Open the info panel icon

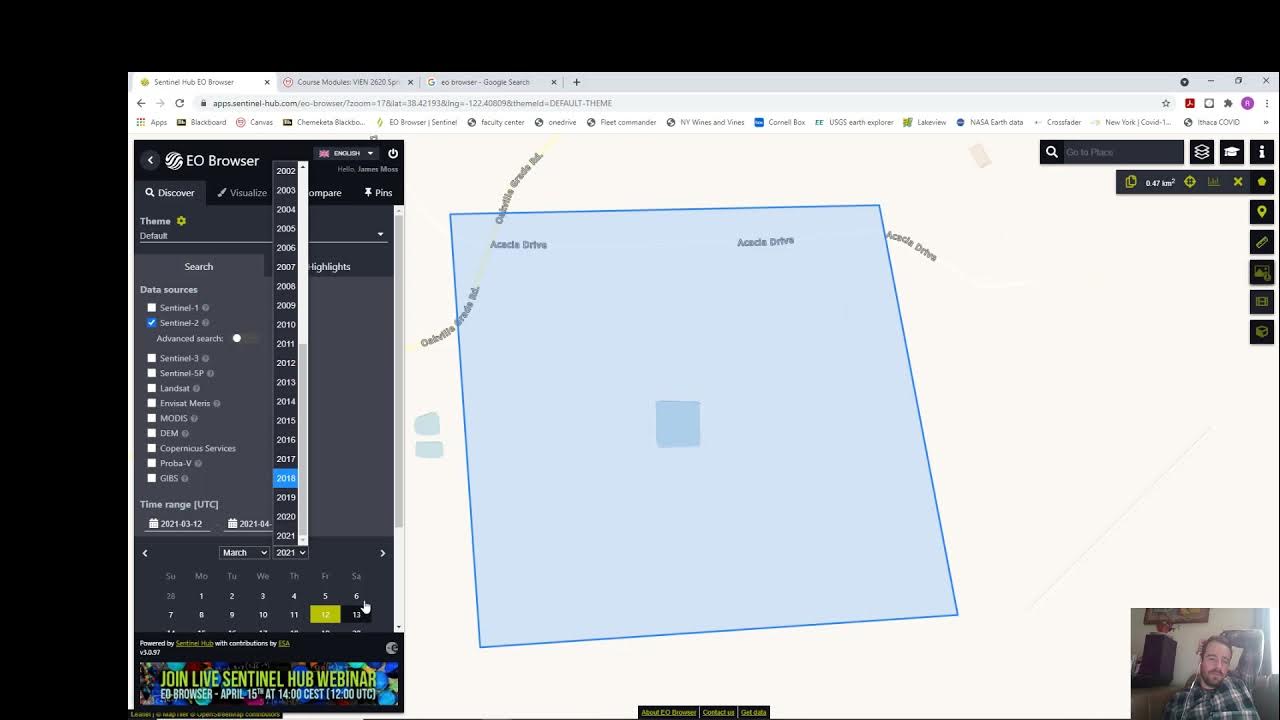[1262, 152]
